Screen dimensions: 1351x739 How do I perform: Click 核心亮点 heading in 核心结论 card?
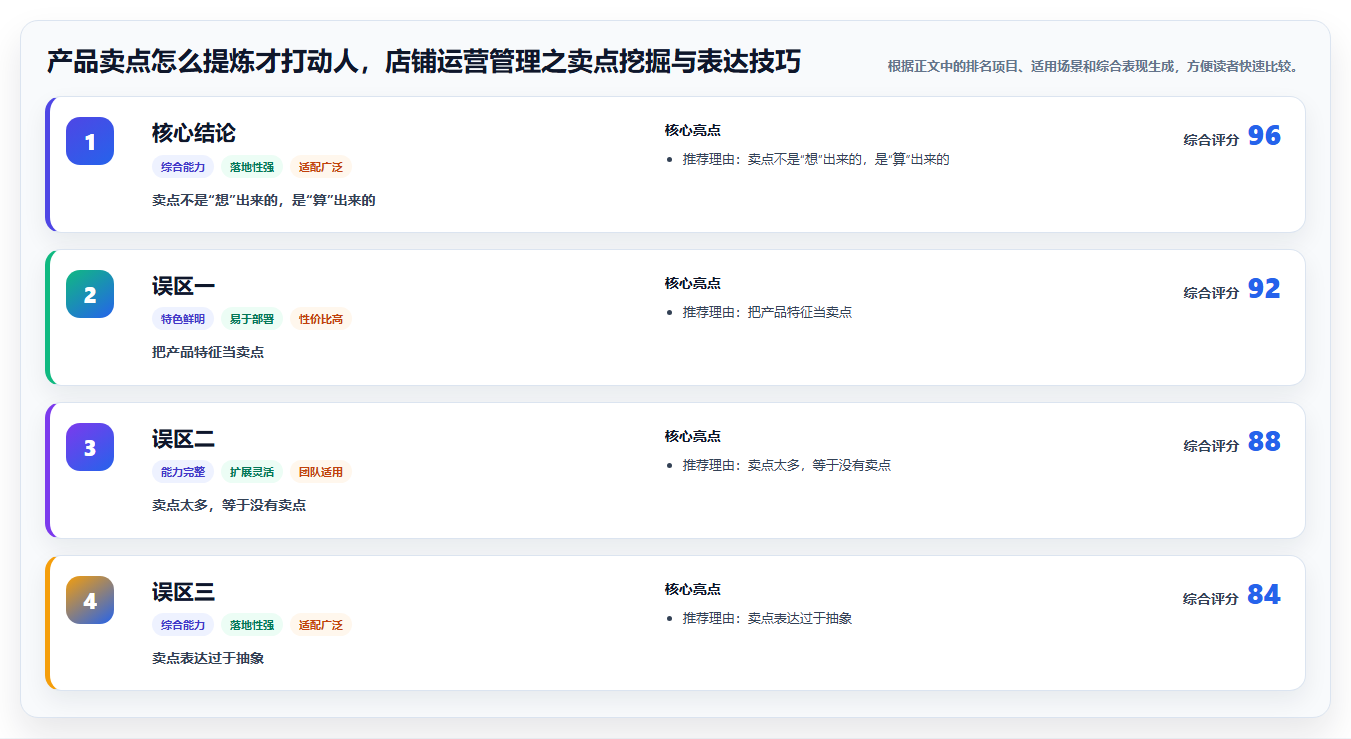[x=692, y=130]
